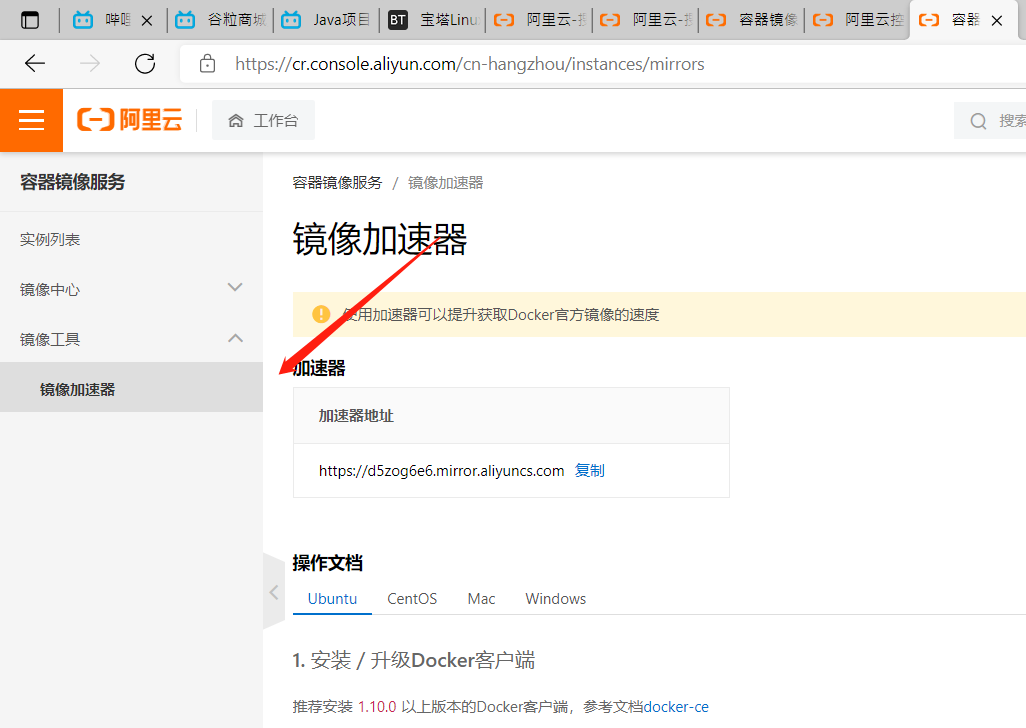Open the 容器镜像服务 breadcrumb link
Image resolution: width=1026 pixels, height=728 pixels.
334,182
